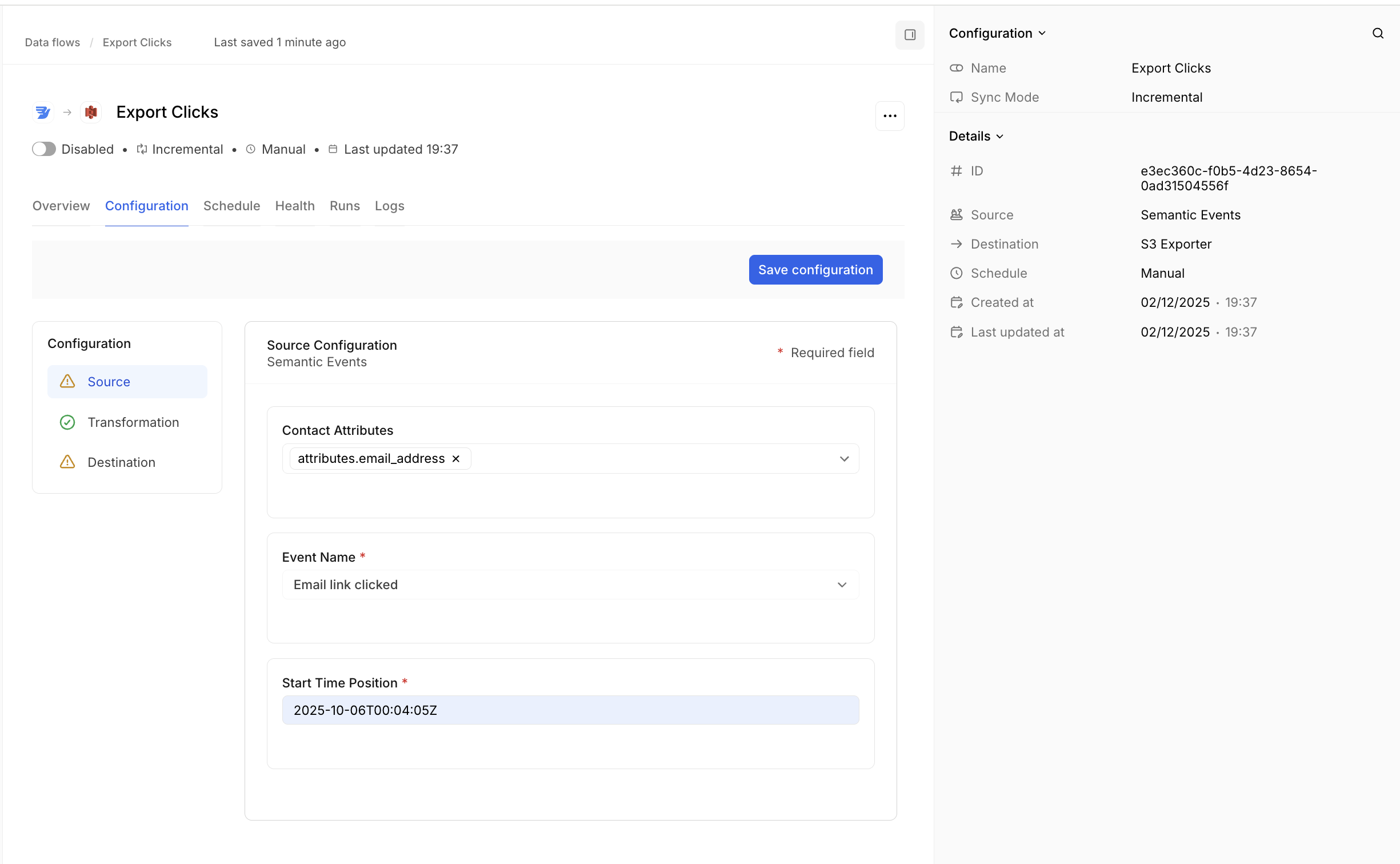1400x864 pixels.
Task: Remove the attributes.email_address tag
Action: pyautogui.click(x=456, y=459)
